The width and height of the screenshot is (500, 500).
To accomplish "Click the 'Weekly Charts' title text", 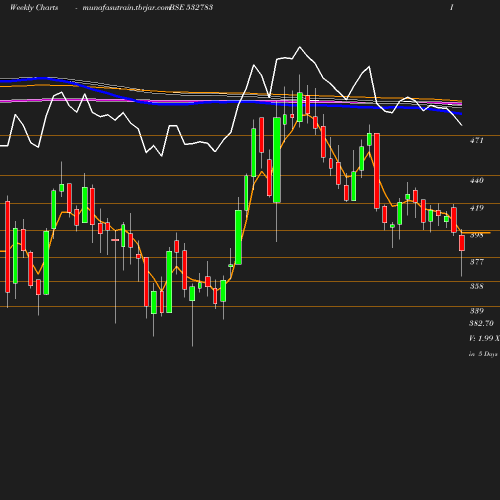I will pos(34,7).
